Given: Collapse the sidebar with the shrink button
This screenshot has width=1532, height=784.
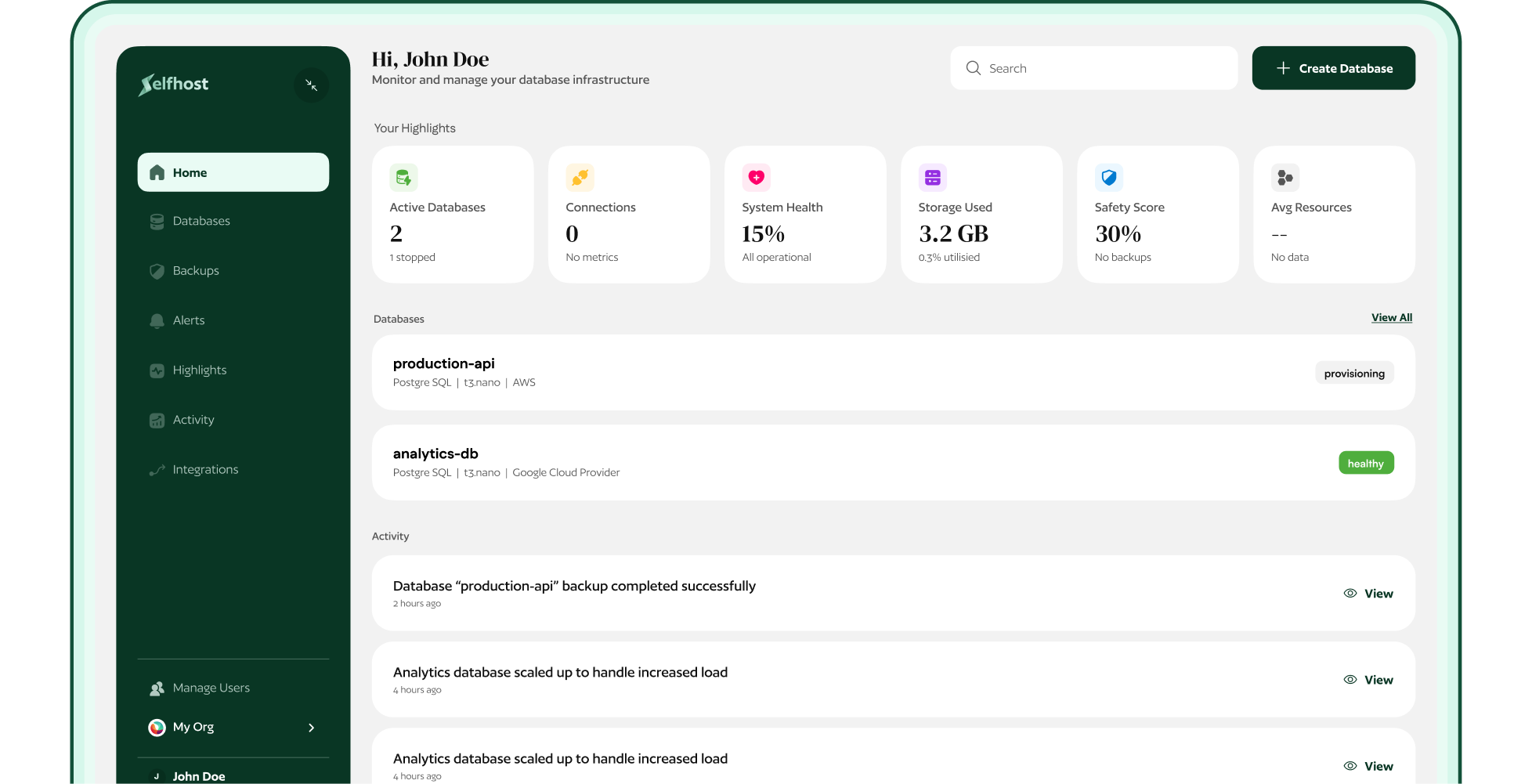Looking at the screenshot, I should point(312,85).
